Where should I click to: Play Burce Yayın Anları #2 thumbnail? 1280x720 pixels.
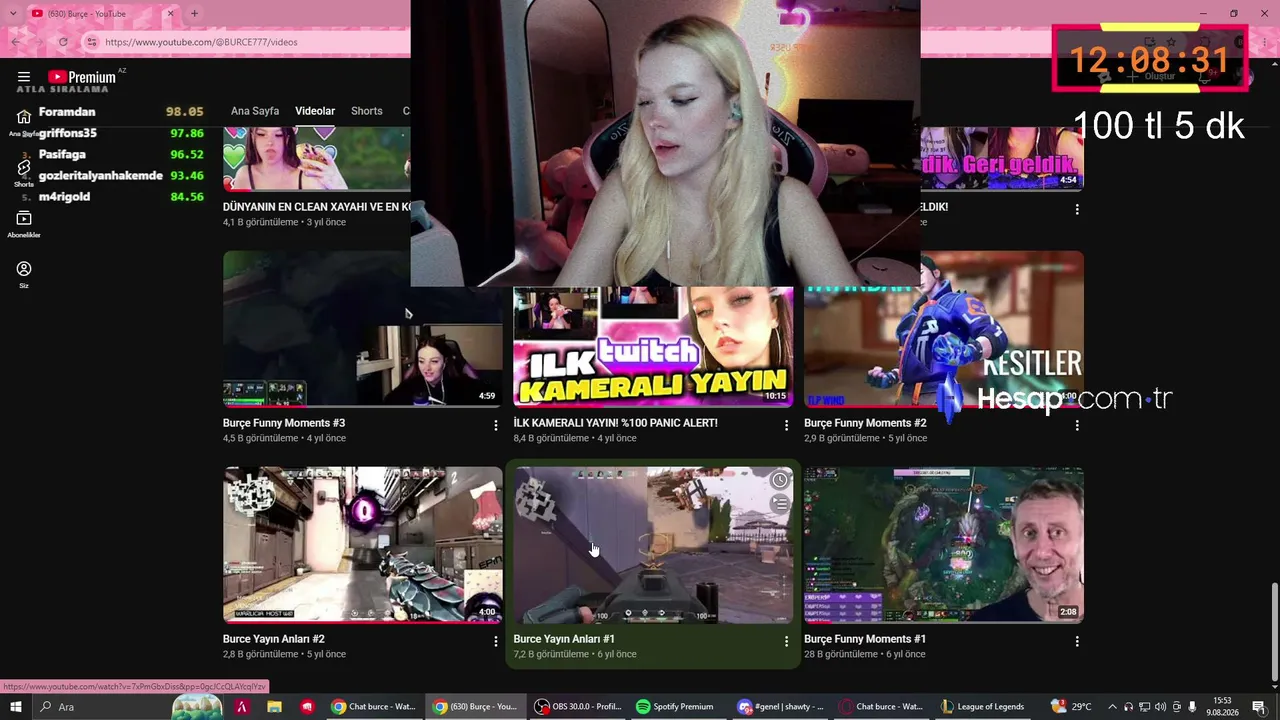point(363,545)
